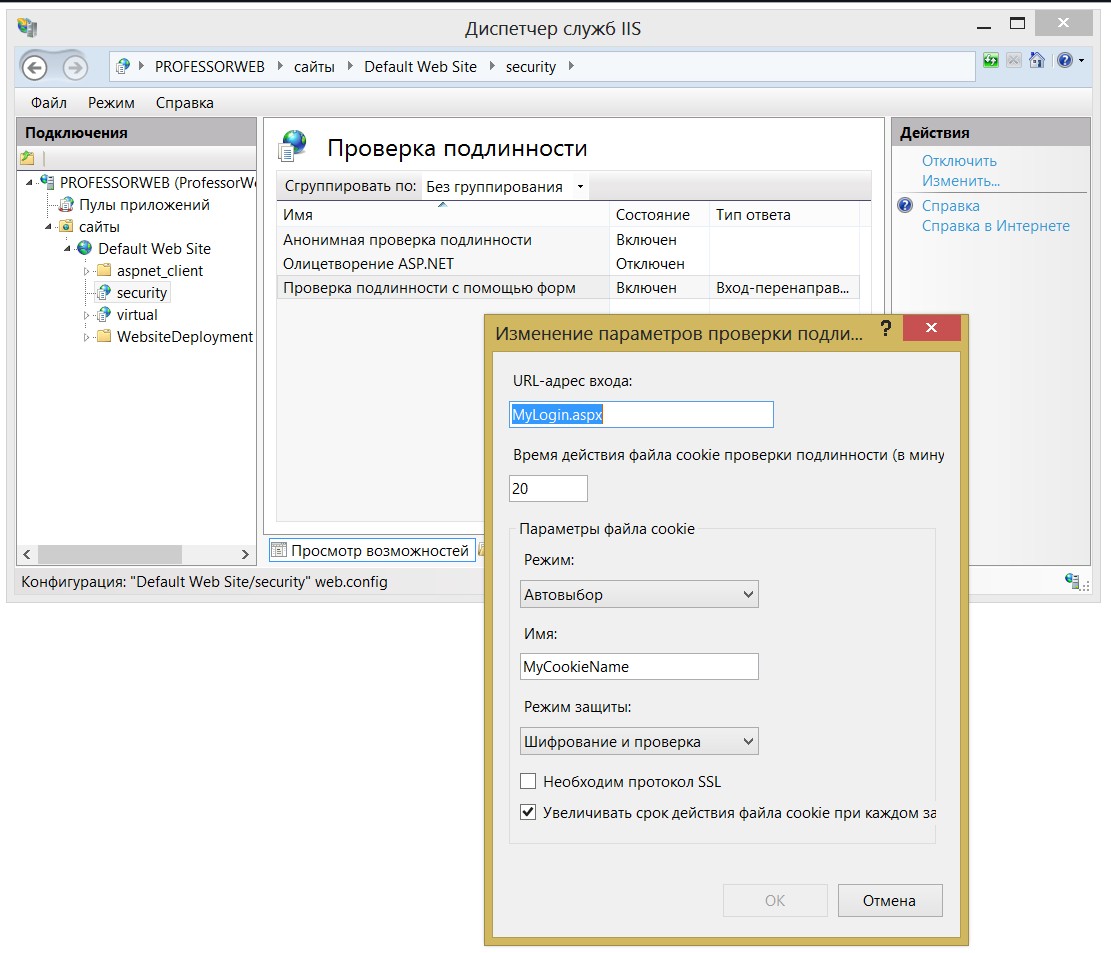Click the tree scrollbar left arrow
The image size is (1111, 953).
coord(27,554)
